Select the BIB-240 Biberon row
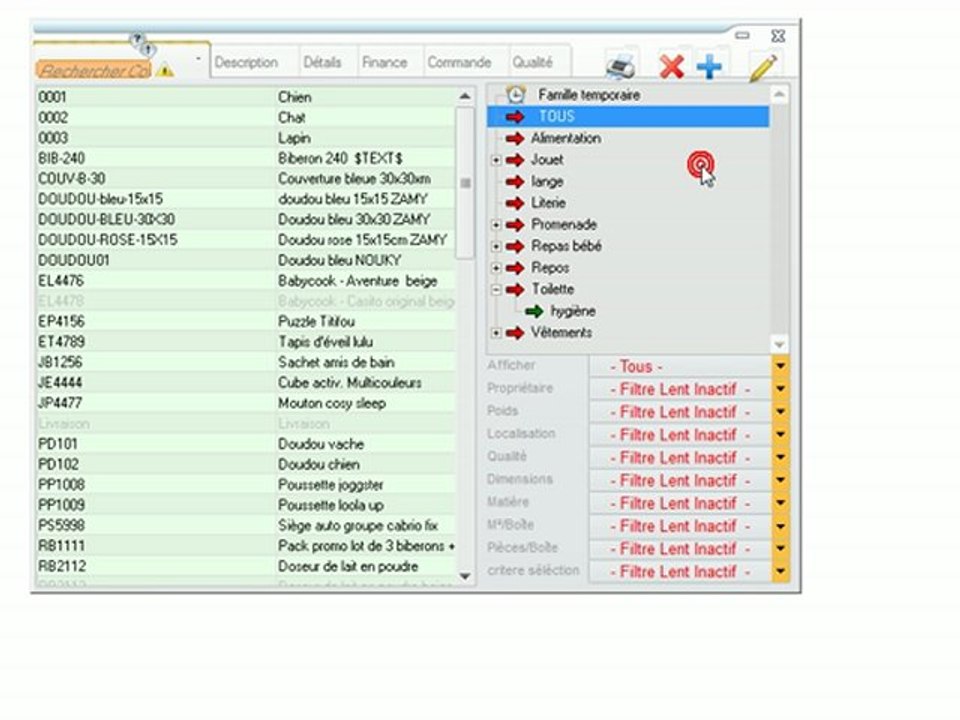The image size is (960, 720). pos(245,159)
